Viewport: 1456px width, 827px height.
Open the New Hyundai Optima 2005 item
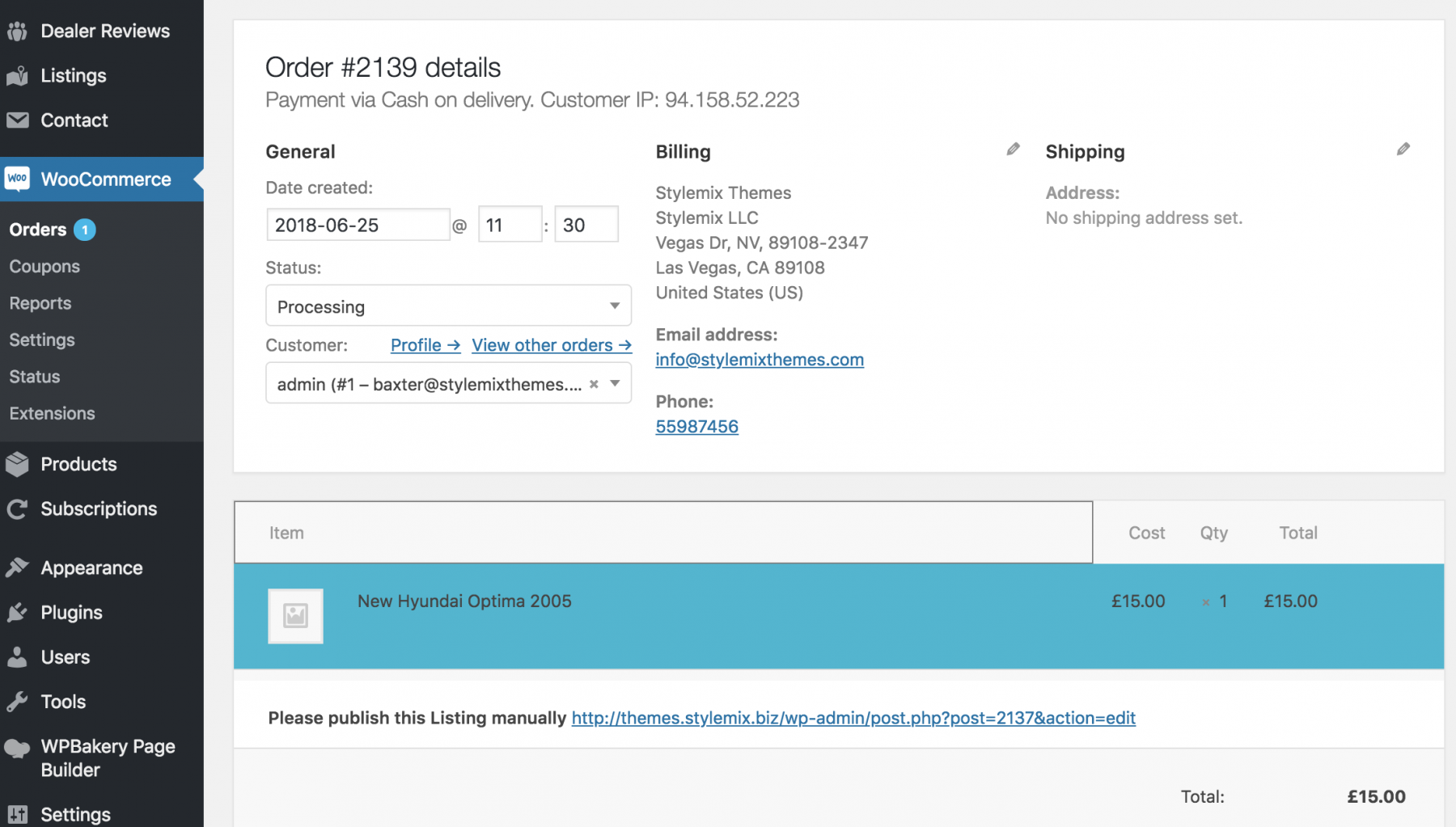click(464, 601)
